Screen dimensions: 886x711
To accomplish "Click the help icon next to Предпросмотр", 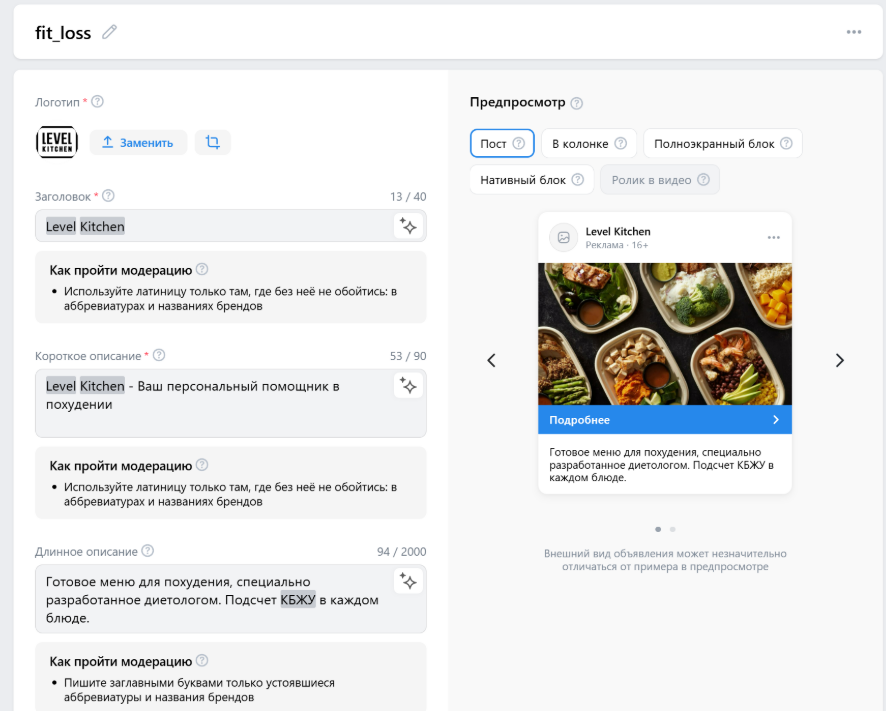I will (576, 103).
